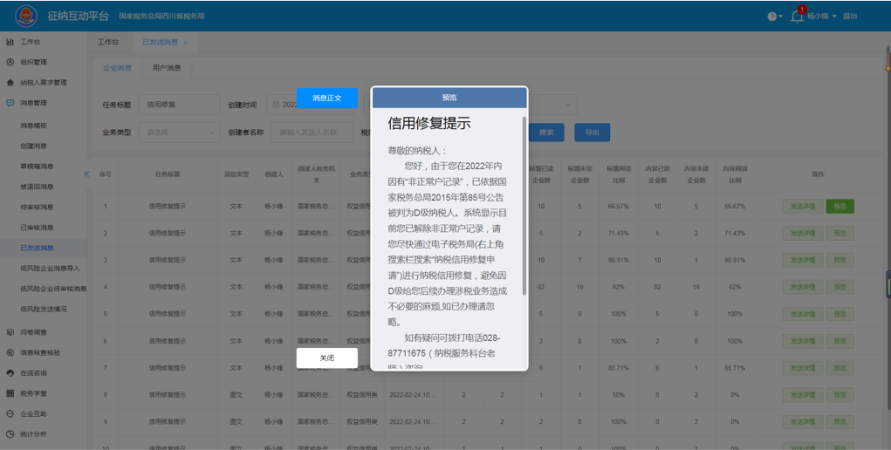Open 创建消息 in the sidebar

coord(34,146)
